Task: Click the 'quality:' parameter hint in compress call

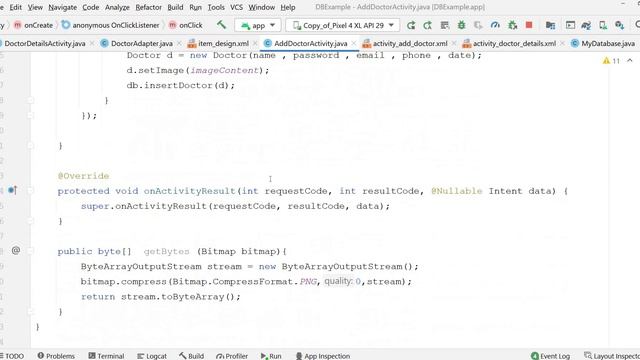Action: coord(338,281)
